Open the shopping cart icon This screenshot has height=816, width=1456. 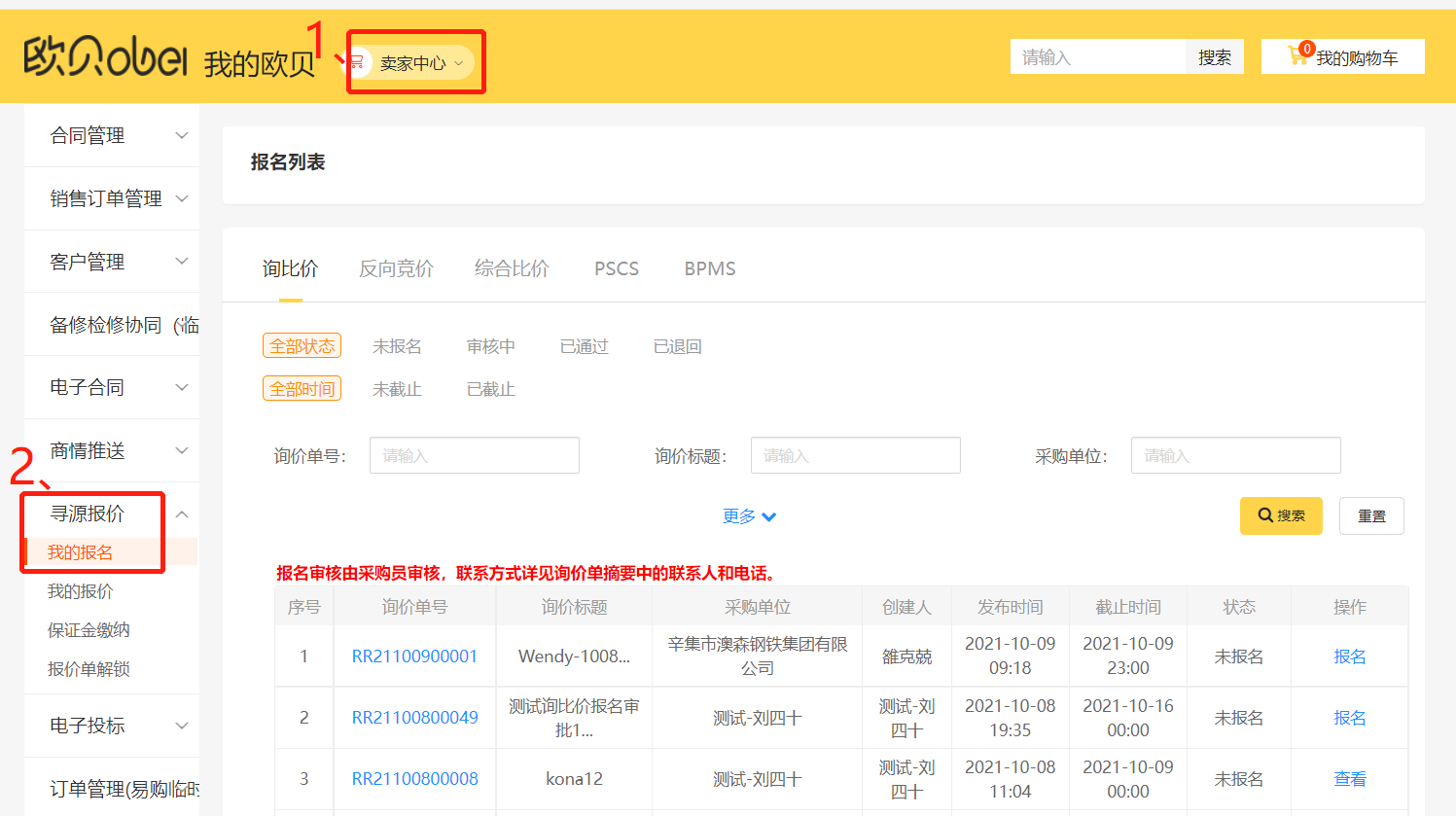click(x=1297, y=56)
